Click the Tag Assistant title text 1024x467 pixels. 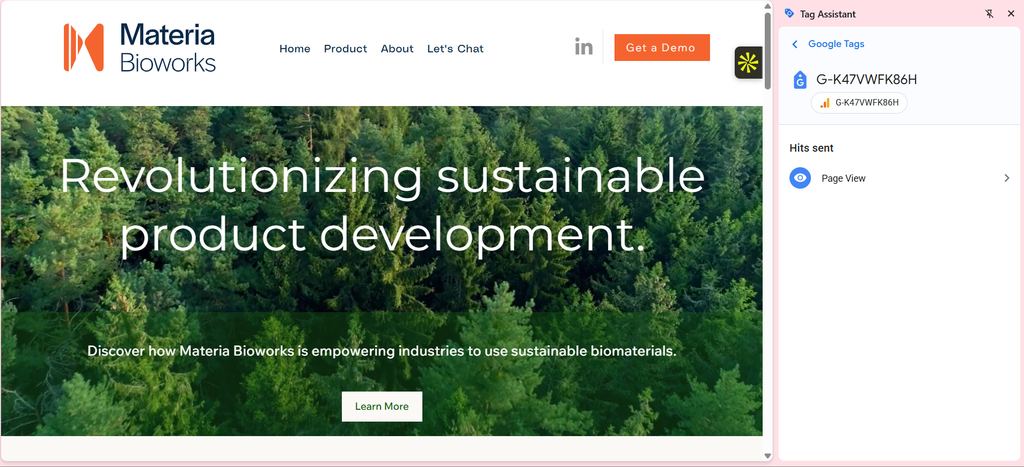tap(827, 14)
